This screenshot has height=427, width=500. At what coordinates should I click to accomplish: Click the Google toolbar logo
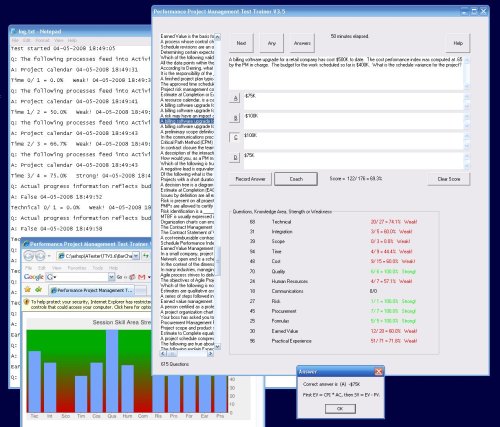pyautogui.click(x=34, y=277)
